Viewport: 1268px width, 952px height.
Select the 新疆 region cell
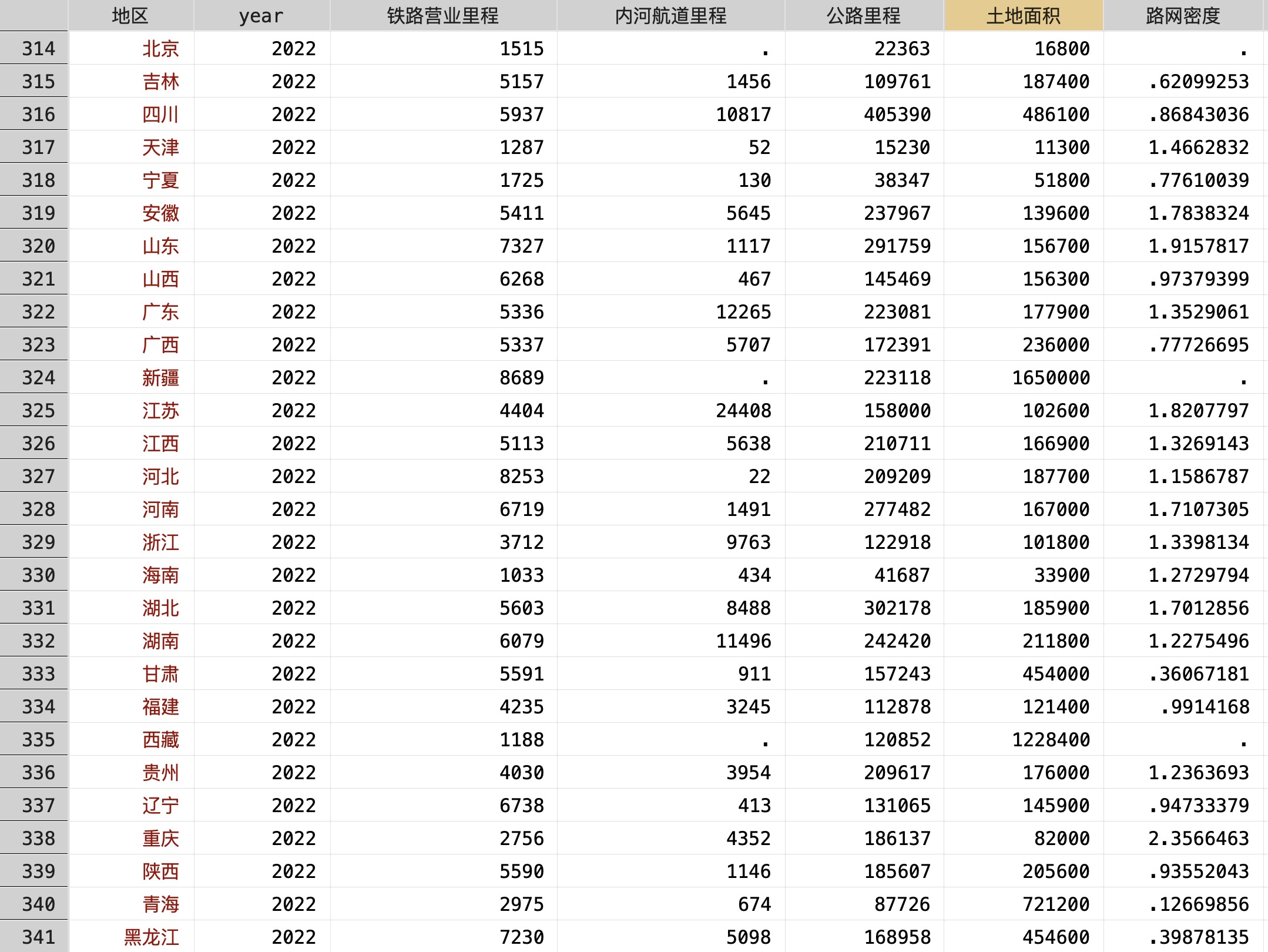[160, 377]
